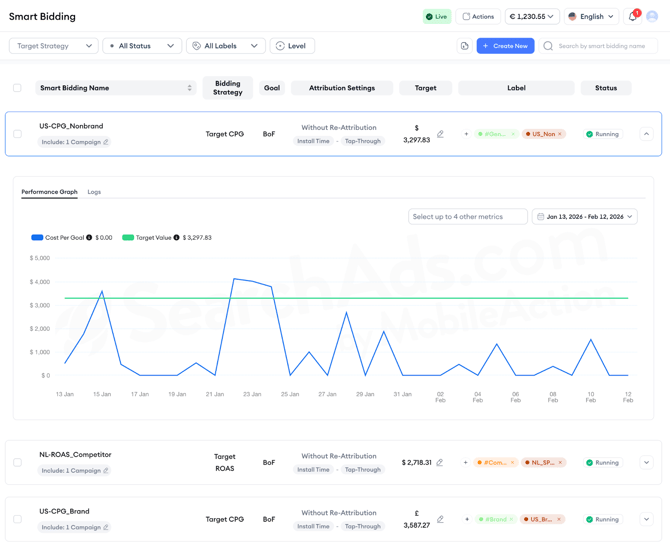Viewport: 670px width, 546px height.
Task: Add a label to US-CPG_Brand row
Action: click(466, 520)
